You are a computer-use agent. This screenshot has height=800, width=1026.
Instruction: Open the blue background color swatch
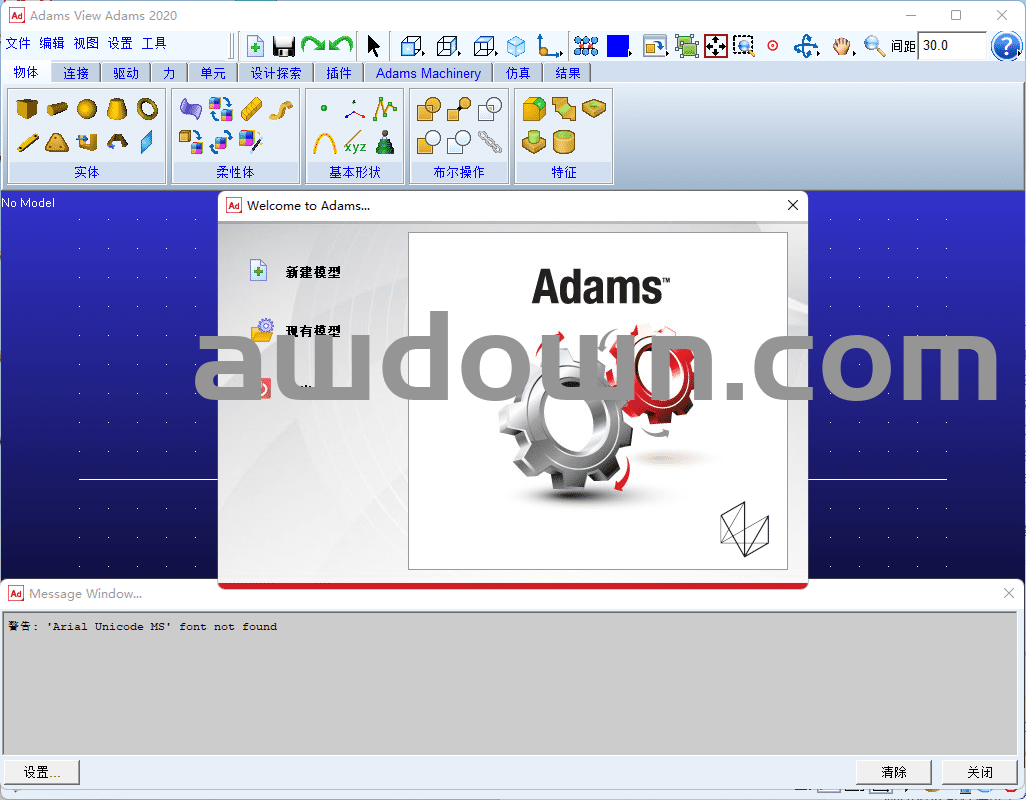(x=618, y=46)
